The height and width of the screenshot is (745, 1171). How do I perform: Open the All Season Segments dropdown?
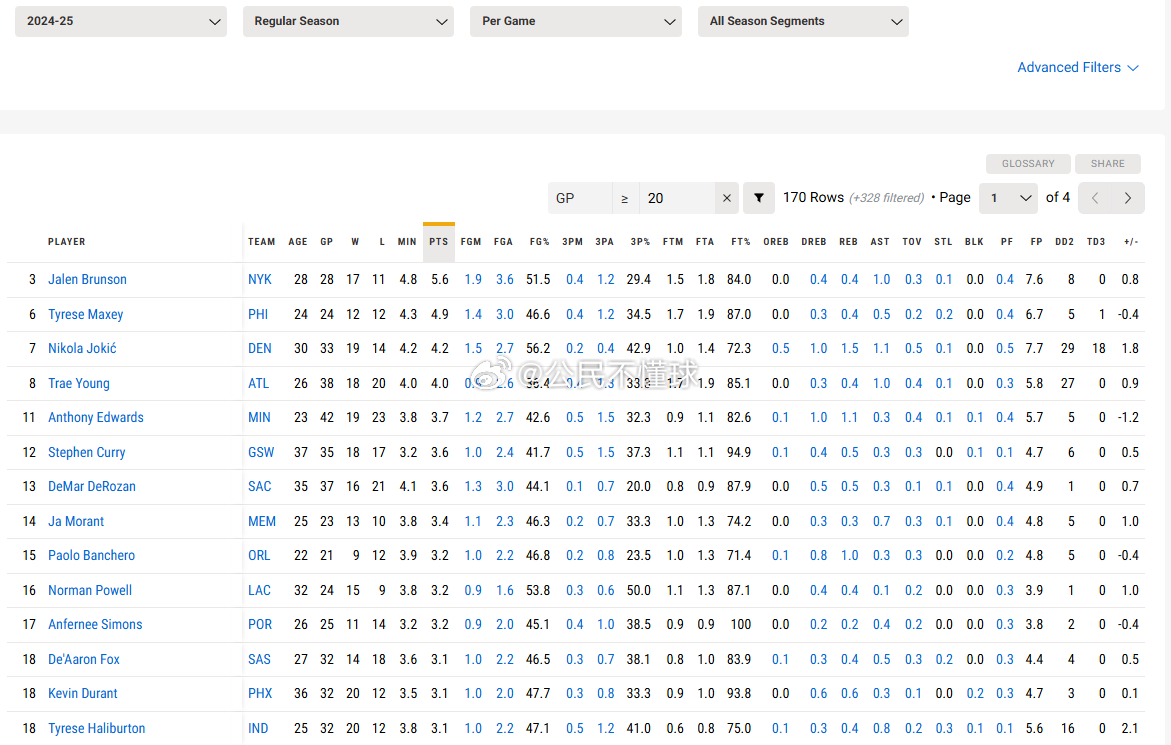pyautogui.click(x=803, y=22)
